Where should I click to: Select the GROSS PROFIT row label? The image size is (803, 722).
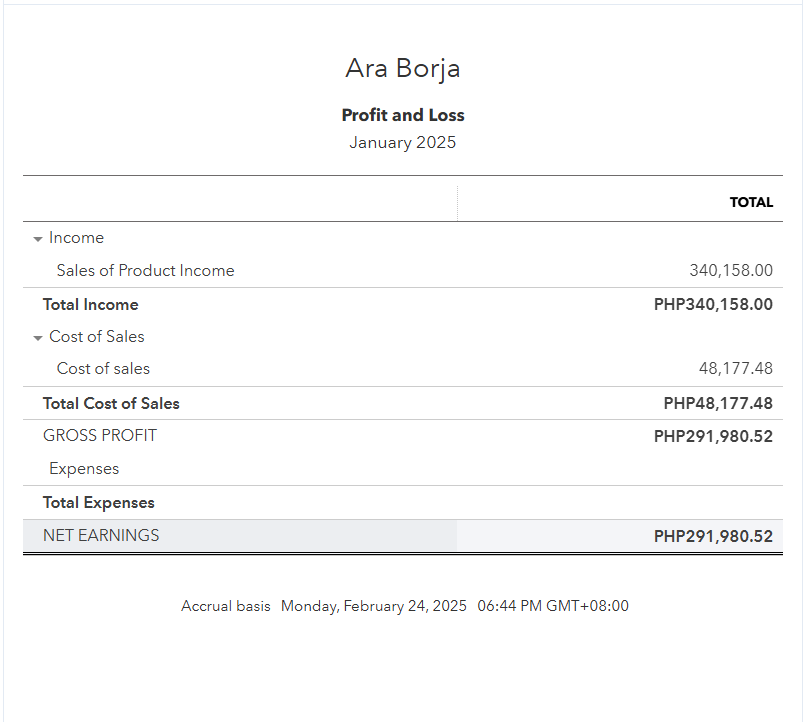coord(100,436)
